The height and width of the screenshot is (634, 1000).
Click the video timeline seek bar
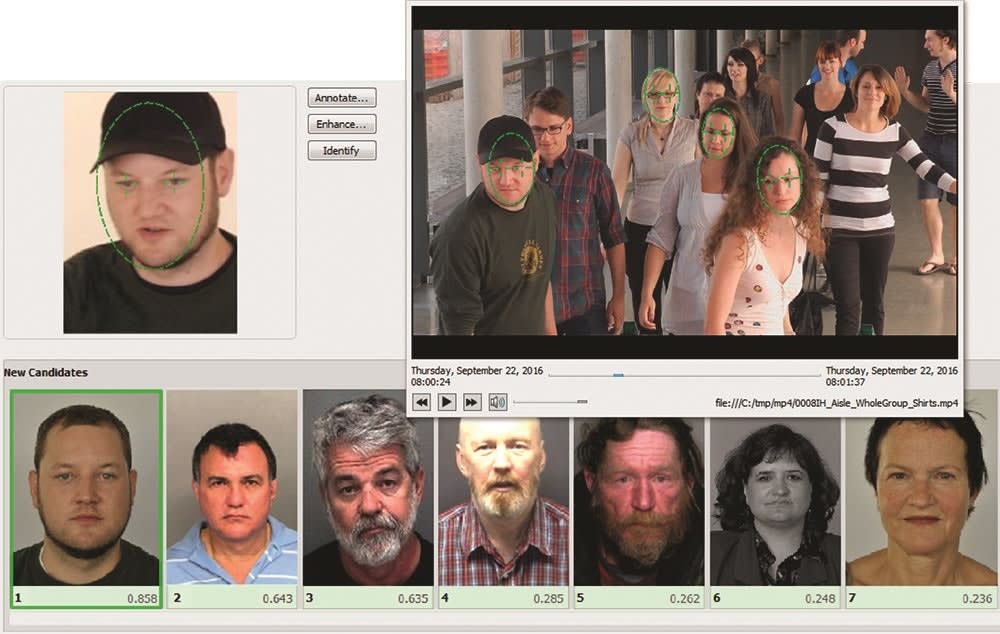[x=684, y=375]
